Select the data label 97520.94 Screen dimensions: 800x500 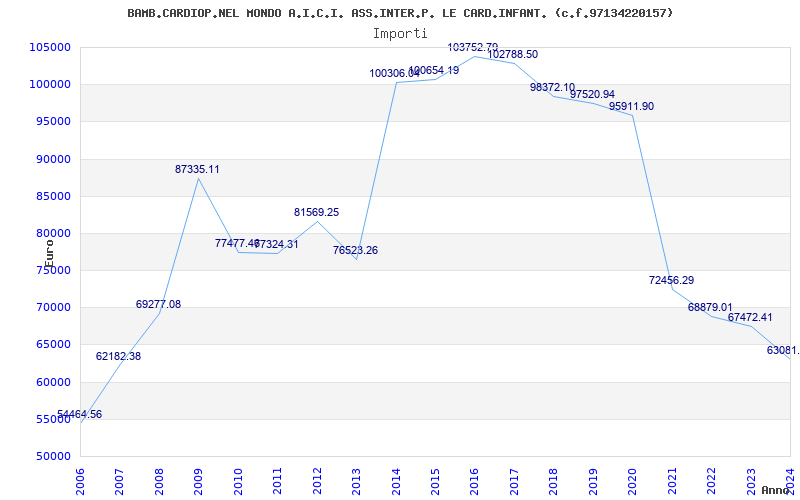coord(592,94)
